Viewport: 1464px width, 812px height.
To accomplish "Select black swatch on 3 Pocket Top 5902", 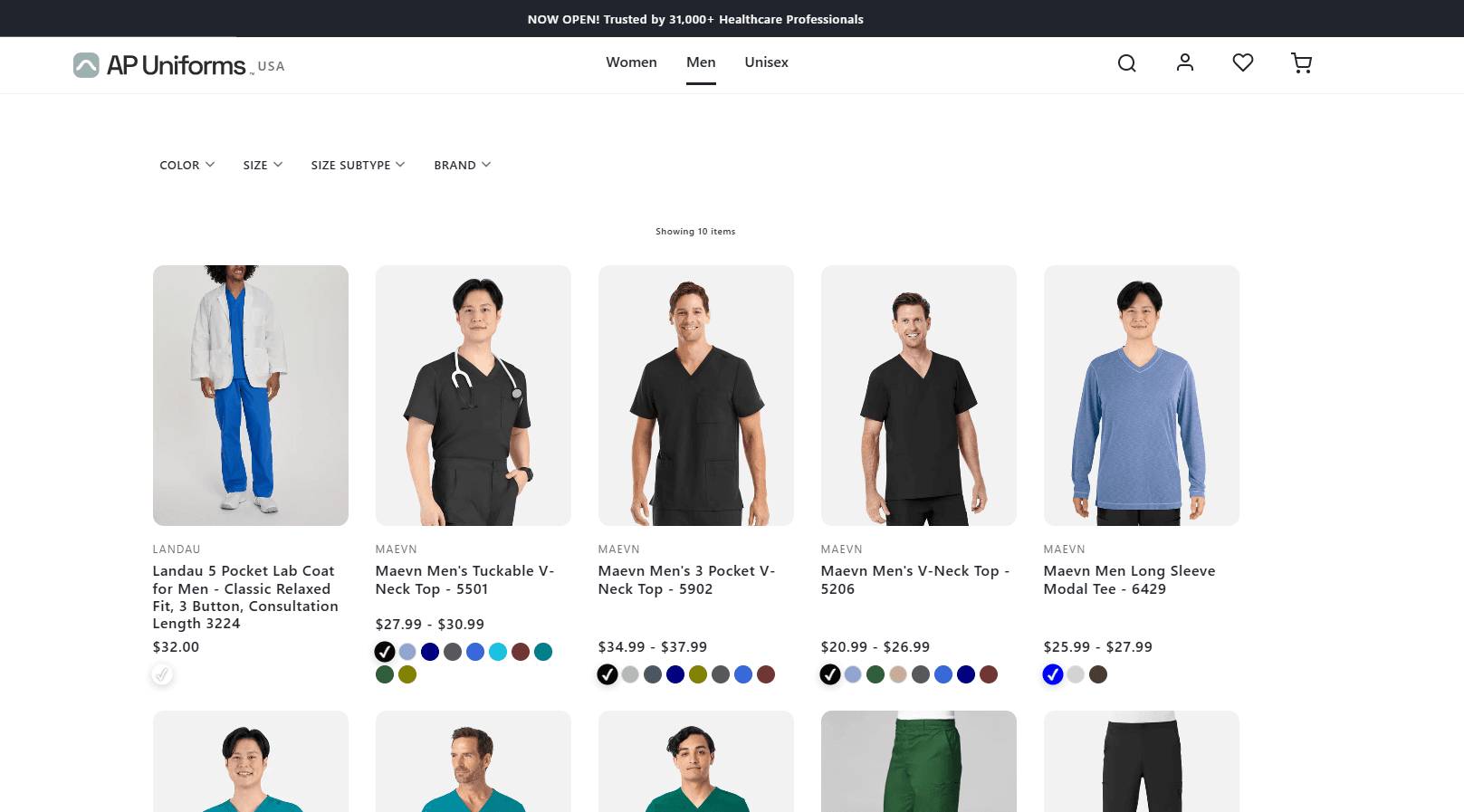I will [608, 674].
